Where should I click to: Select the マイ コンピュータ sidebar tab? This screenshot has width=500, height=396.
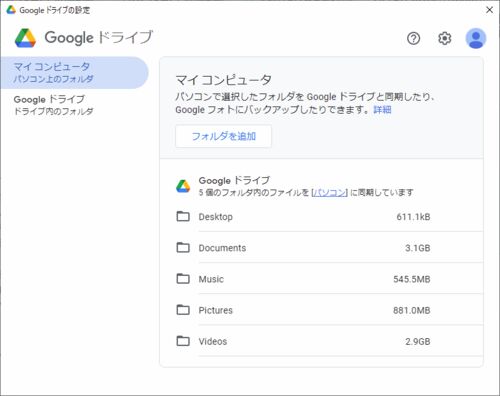coord(74,73)
